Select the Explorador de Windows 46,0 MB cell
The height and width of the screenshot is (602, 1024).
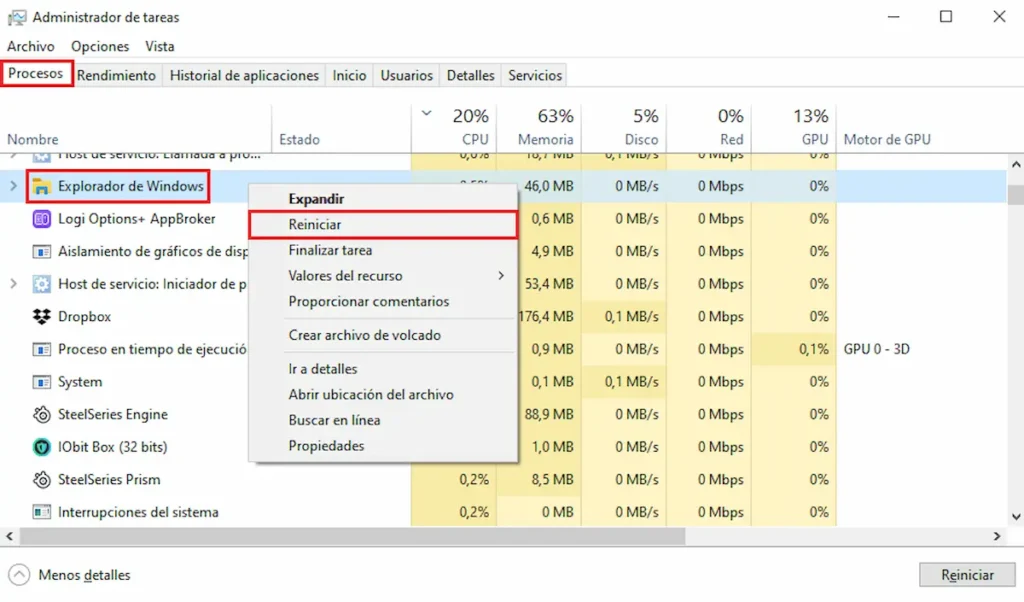(x=549, y=186)
